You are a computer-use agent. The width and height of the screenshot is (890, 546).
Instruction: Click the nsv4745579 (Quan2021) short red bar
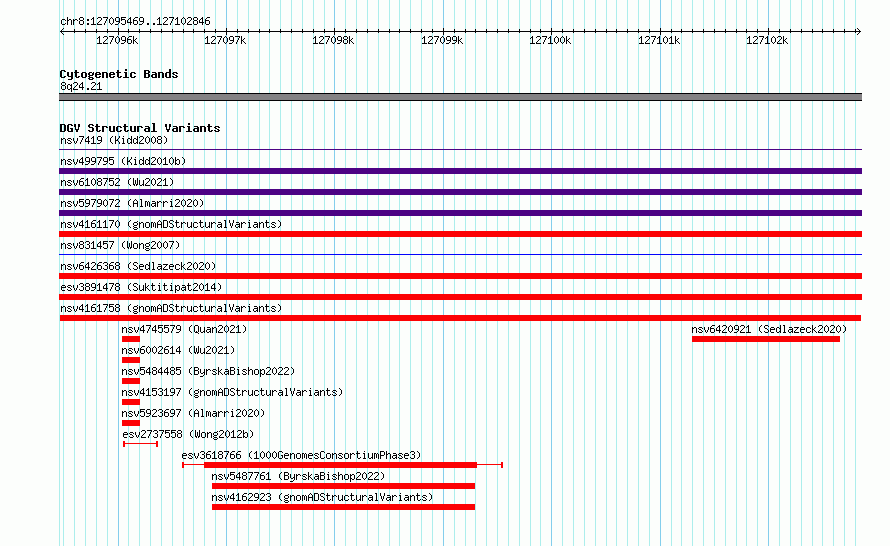click(131, 339)
